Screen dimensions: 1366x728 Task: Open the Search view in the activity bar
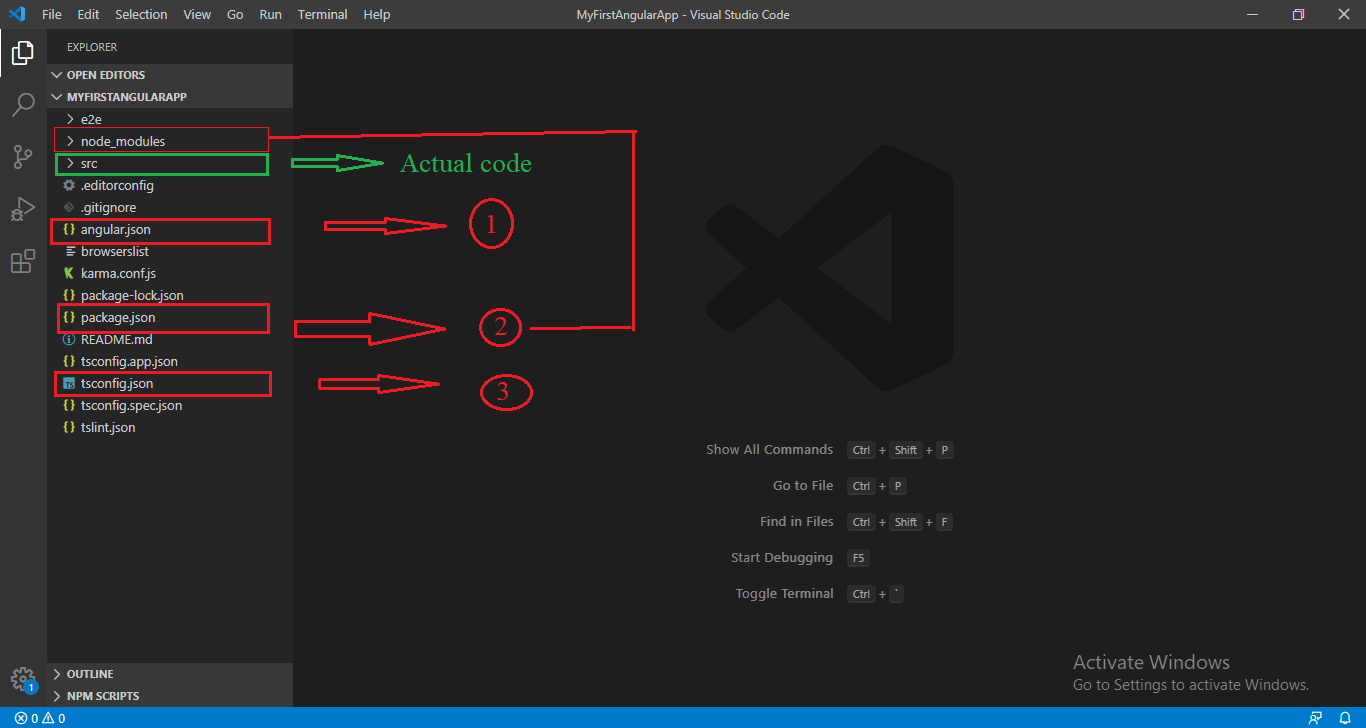(x=22, y=105)
